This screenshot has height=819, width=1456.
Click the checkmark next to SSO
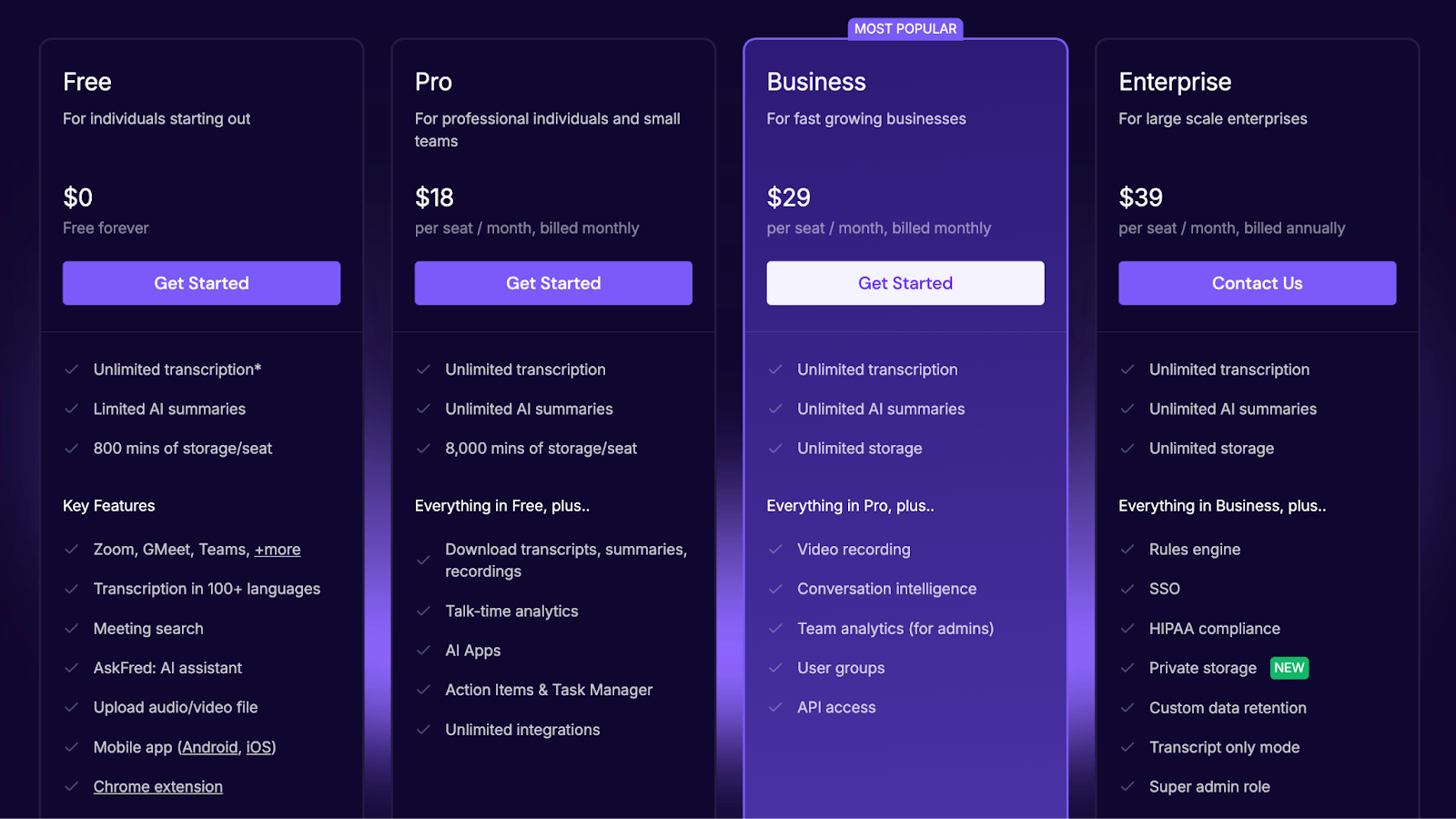1127,589
